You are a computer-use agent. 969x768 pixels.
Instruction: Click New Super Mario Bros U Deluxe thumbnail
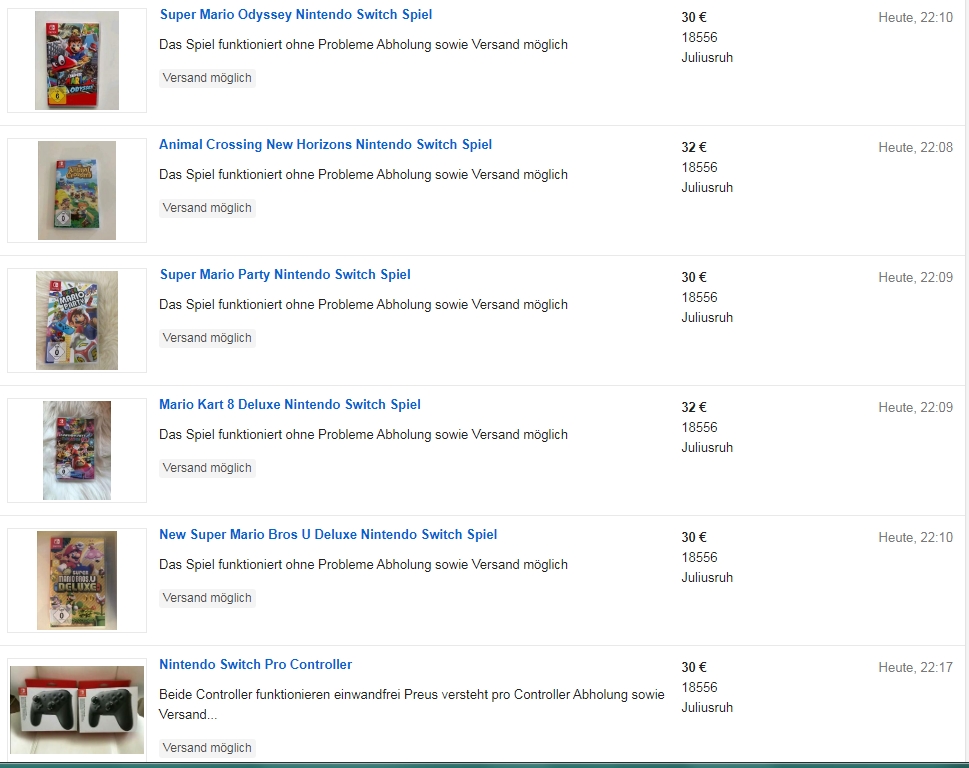click(77, 580)
